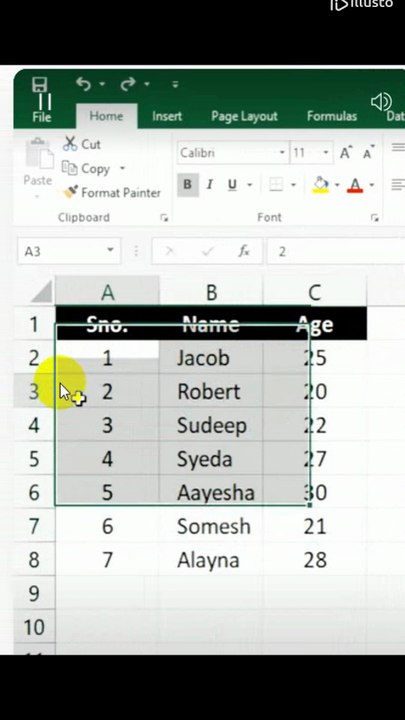The width and height of the screenshot is (405, 720).
Task: Select column A header
Action: [107, 292]
